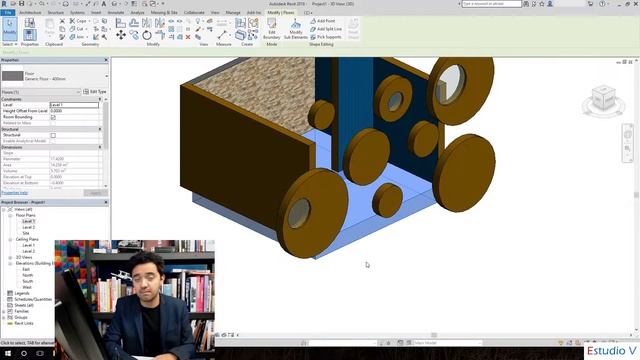Screen dimensions: 640x360
Task: Select Level 2 under Floor Plans
Action: point(28,227)
